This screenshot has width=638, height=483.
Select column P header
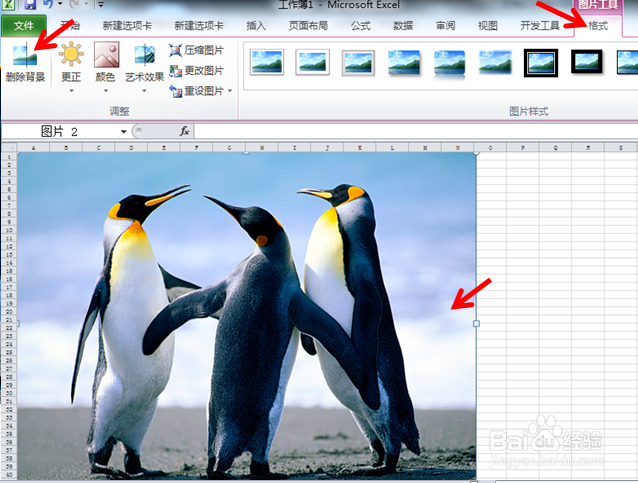pos(523,148)
